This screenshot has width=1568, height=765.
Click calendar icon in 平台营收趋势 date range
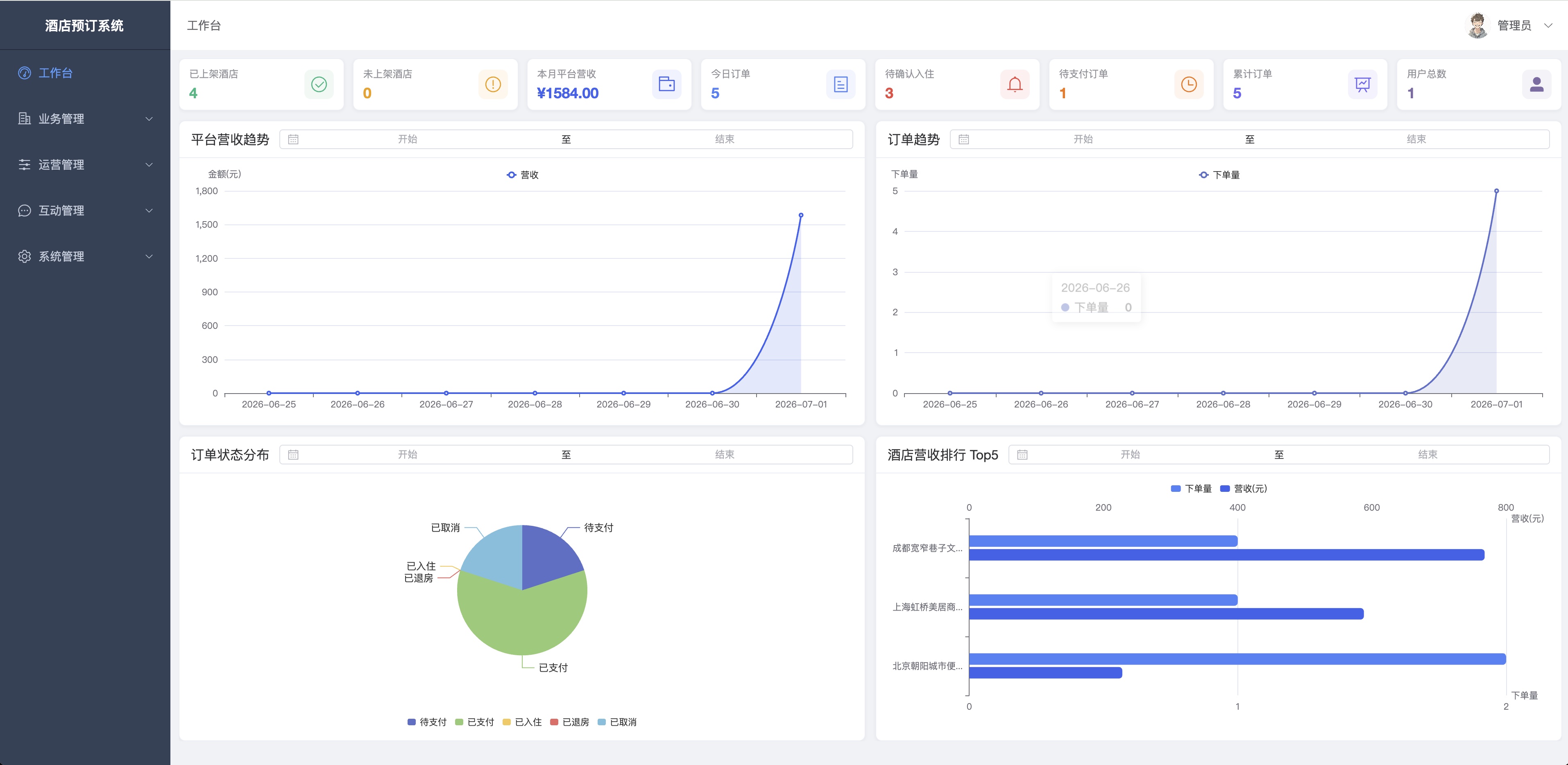[x=293, y=139]
